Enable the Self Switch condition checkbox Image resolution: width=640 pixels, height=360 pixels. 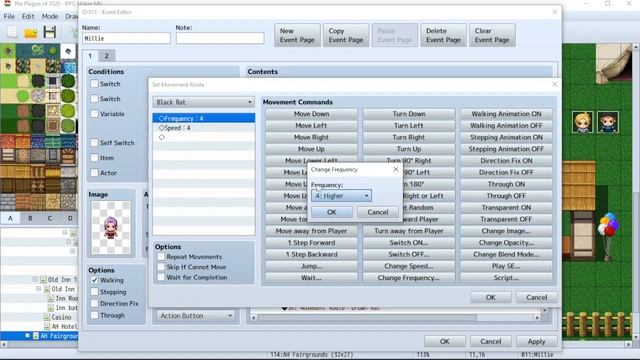pyautogui.click(x=94, y=142)
